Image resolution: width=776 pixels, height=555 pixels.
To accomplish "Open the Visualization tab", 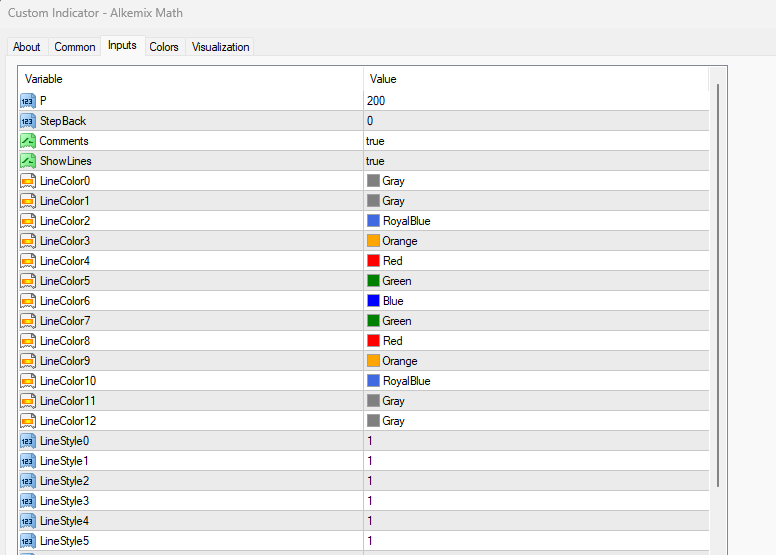I will pyautogui.click(x=221, y=47).
